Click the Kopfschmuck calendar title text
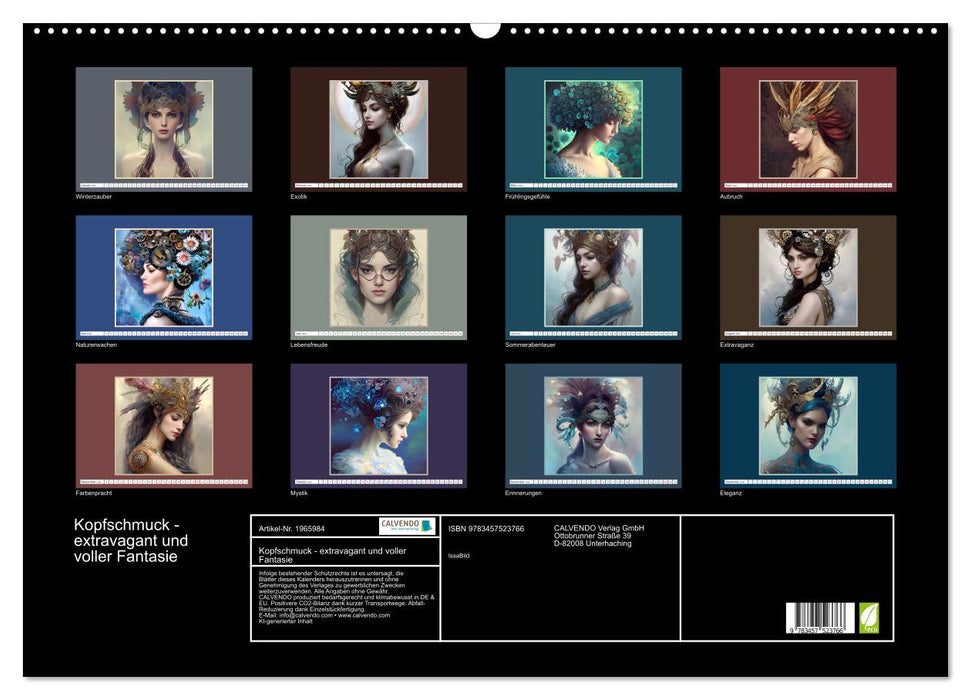971x700 pixels. (132, 536)
